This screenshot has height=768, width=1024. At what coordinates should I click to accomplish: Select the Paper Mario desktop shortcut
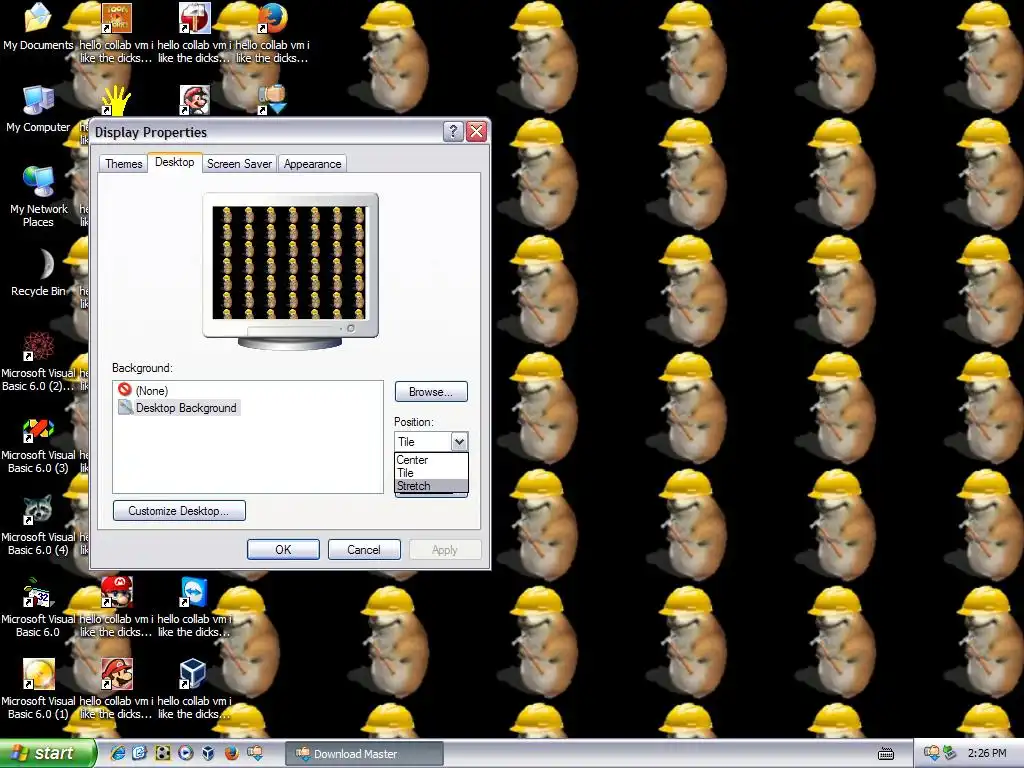tap(117, 674)
